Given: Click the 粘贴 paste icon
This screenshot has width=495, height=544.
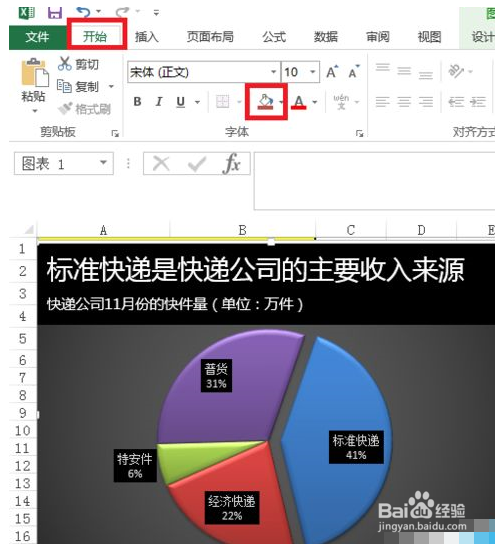Looking at the screenshot, I should point(34,73).
